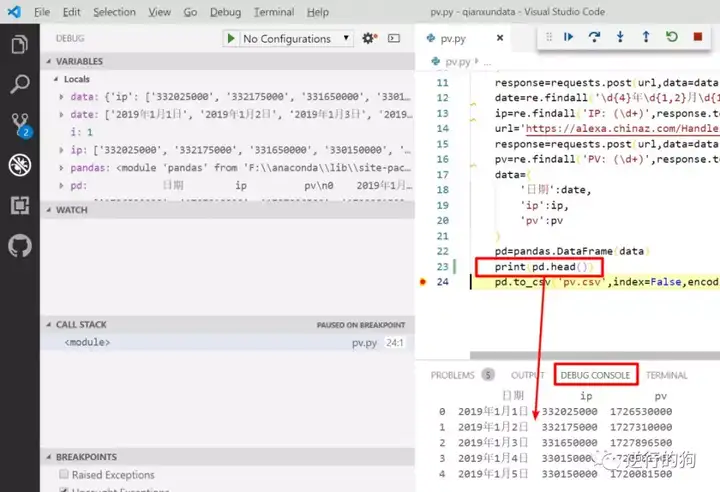This screenshot has width=720, height=492.
Task: Open the Debug menu
Action: click(225, 12)
